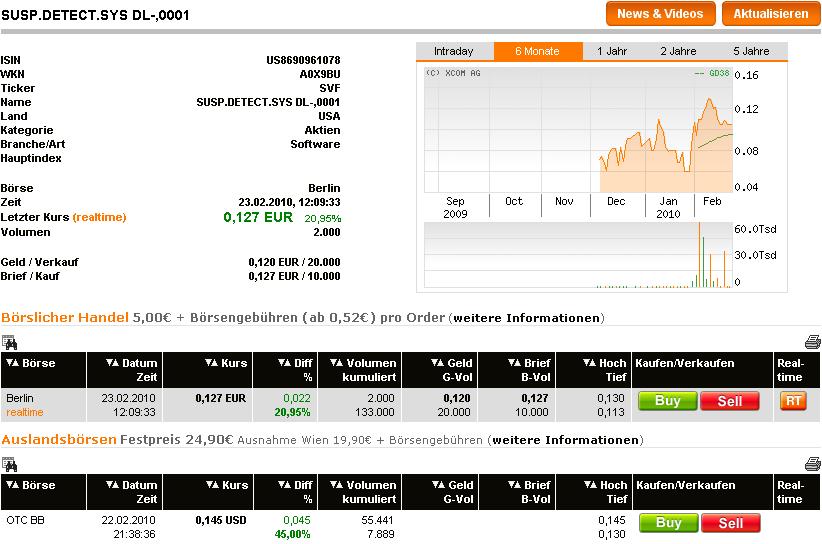Click the Berlin exchange name in table

tap(20, 398)
